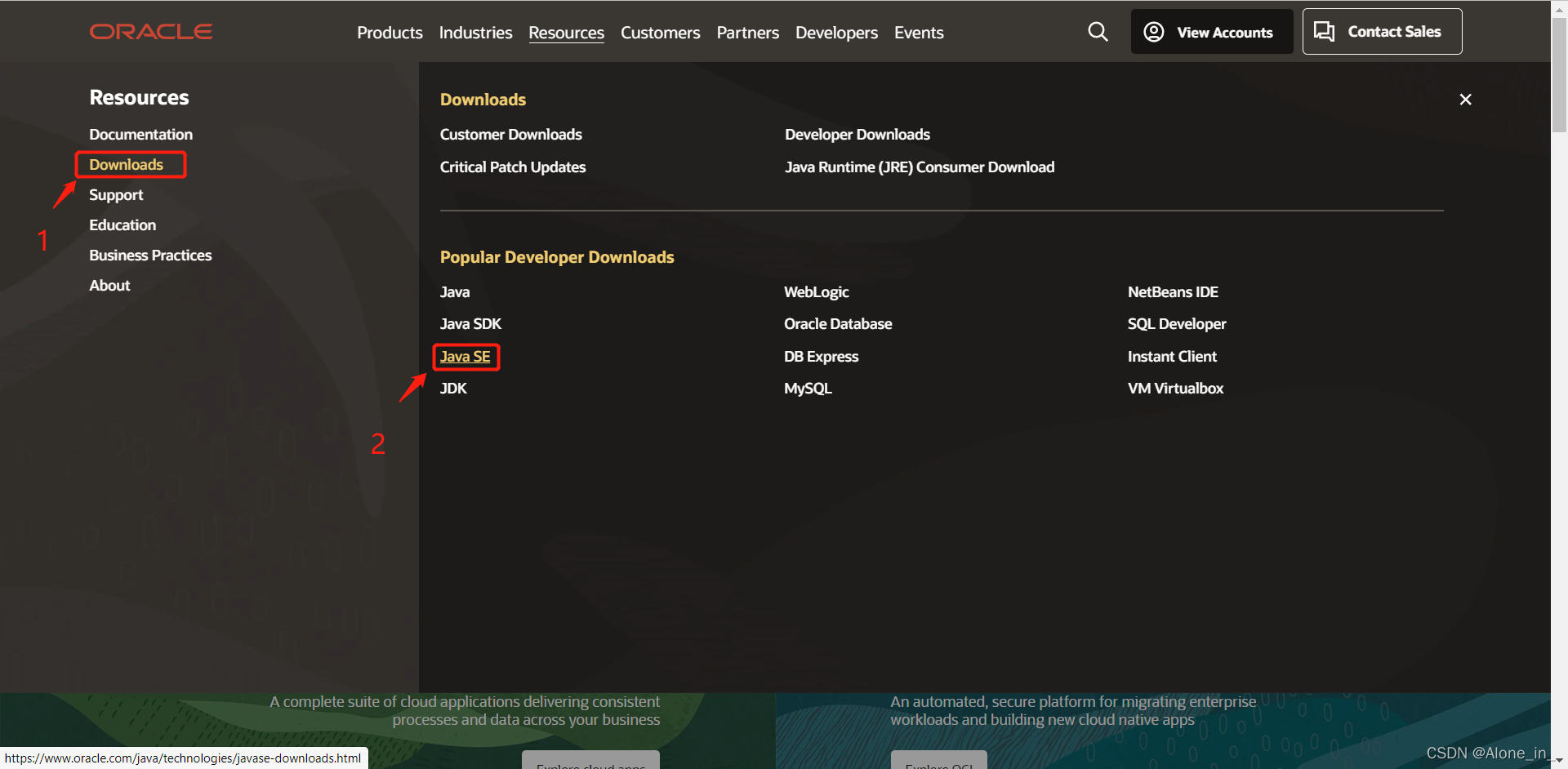This screenshot has height=769, width=1568.
Task: Open the Products menu
Action: pyautogui.click(x=390, y=33)
